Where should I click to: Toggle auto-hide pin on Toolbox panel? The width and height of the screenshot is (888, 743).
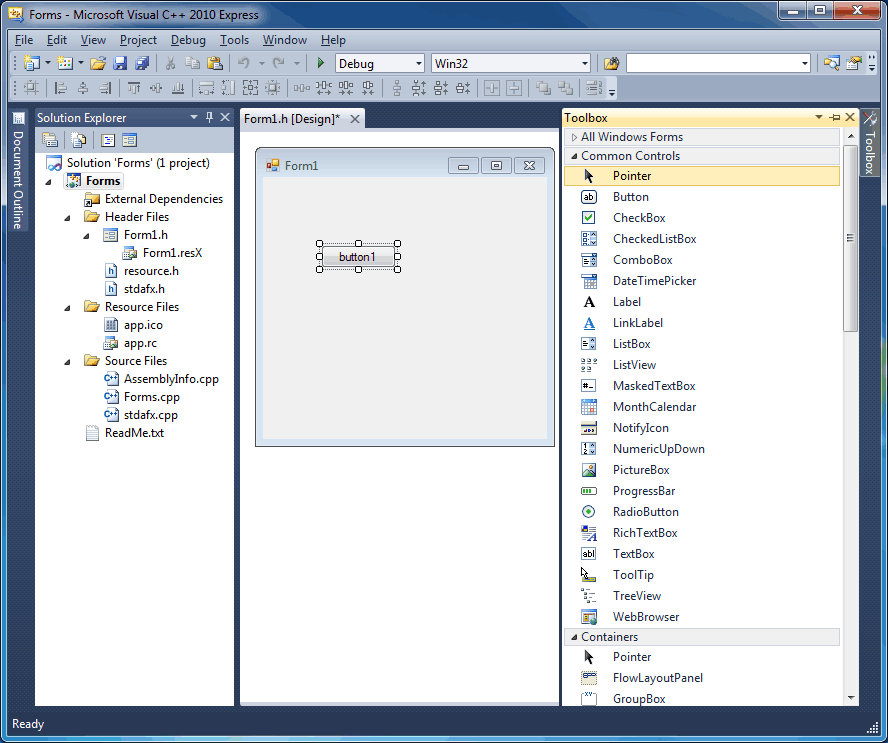pyautogui.click(x=835, y=117)
